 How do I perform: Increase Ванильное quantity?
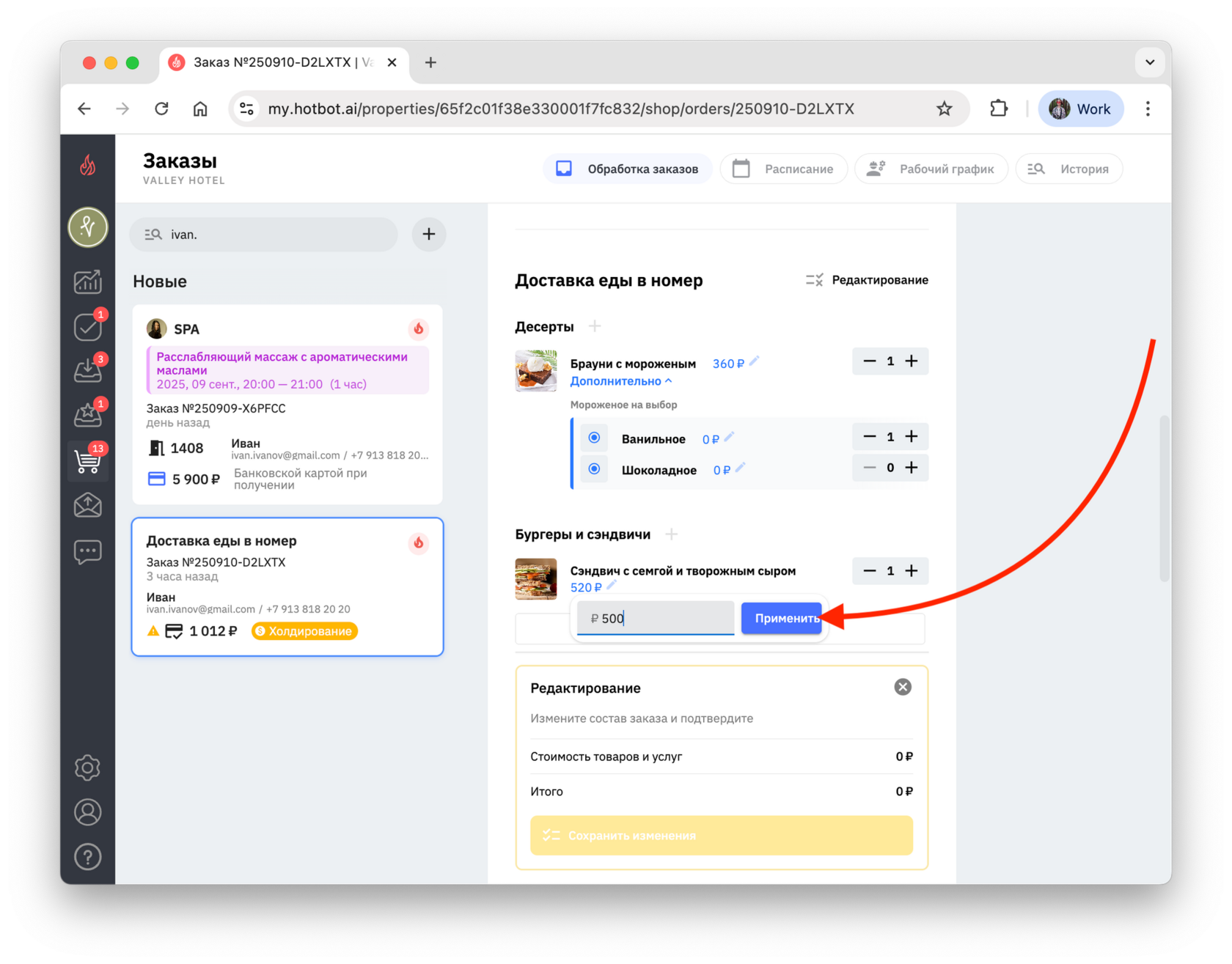coord(912,437)
